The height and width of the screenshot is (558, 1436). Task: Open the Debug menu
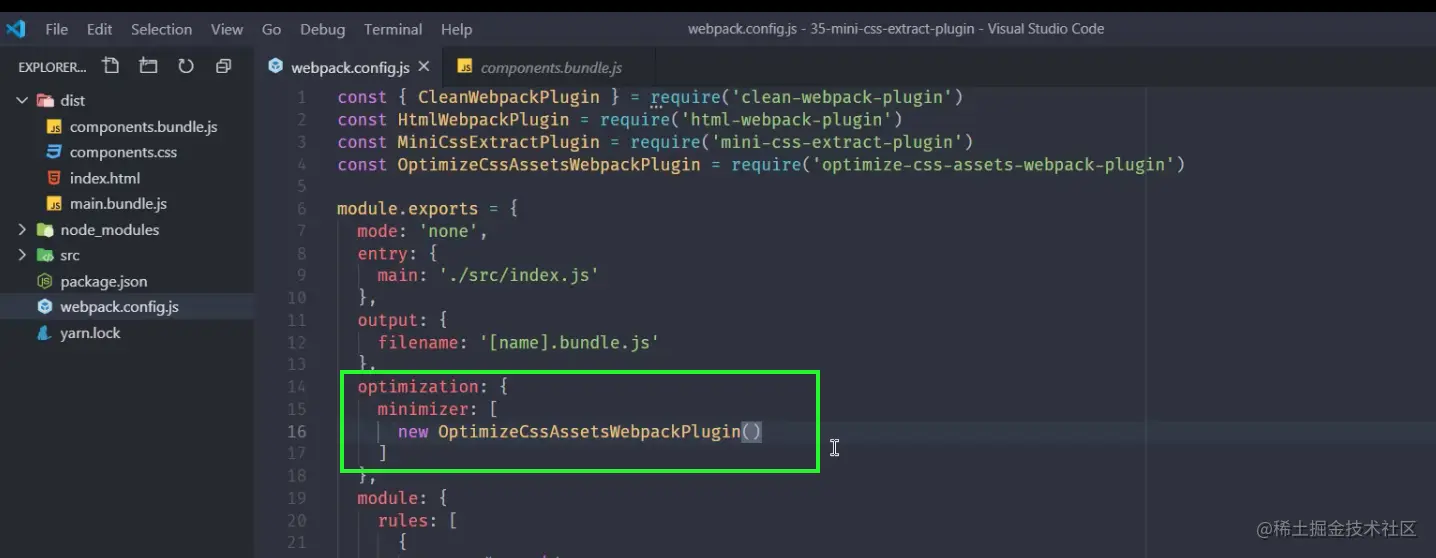pyautogui.click(x=322, y=30)
